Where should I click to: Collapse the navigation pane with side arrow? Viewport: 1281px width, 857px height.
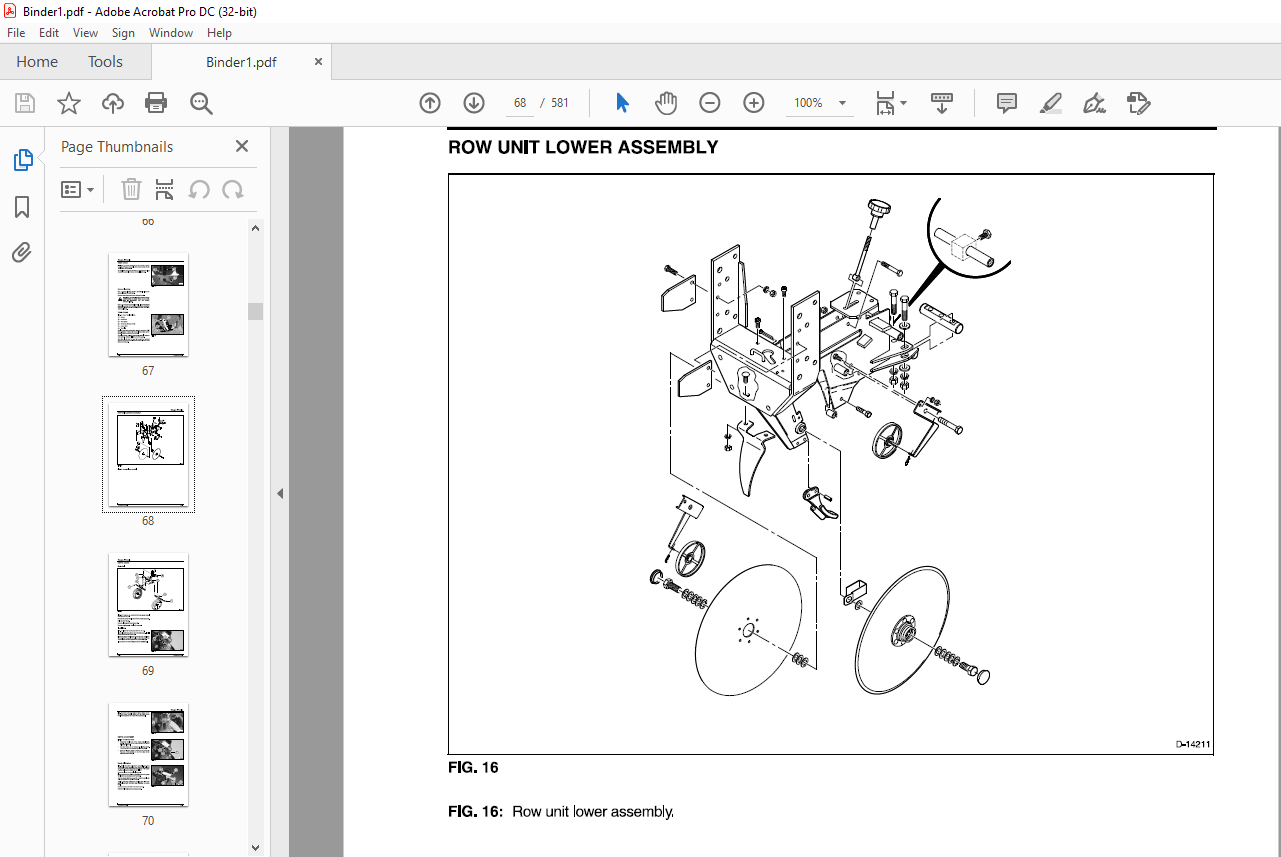point(280,493)
